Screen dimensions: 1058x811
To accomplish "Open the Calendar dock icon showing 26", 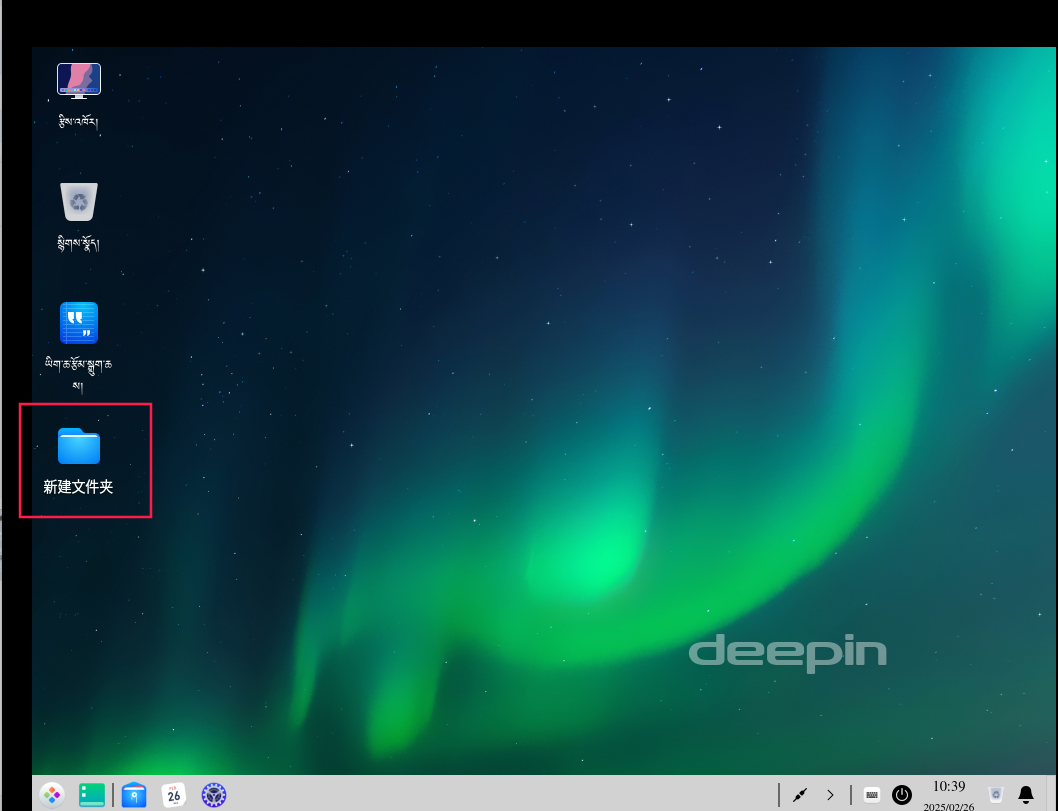I will pos(174,795).
